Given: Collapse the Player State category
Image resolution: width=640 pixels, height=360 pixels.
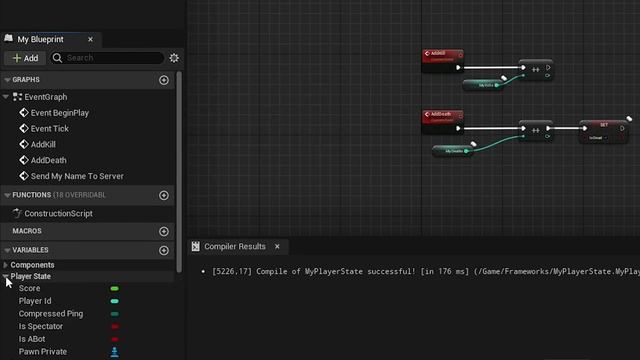Looking at the screenshot, I should tap(5, 276).
